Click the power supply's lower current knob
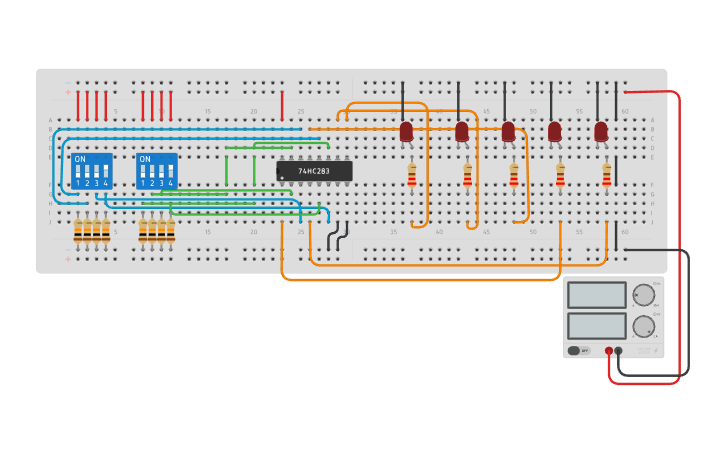 643,326
